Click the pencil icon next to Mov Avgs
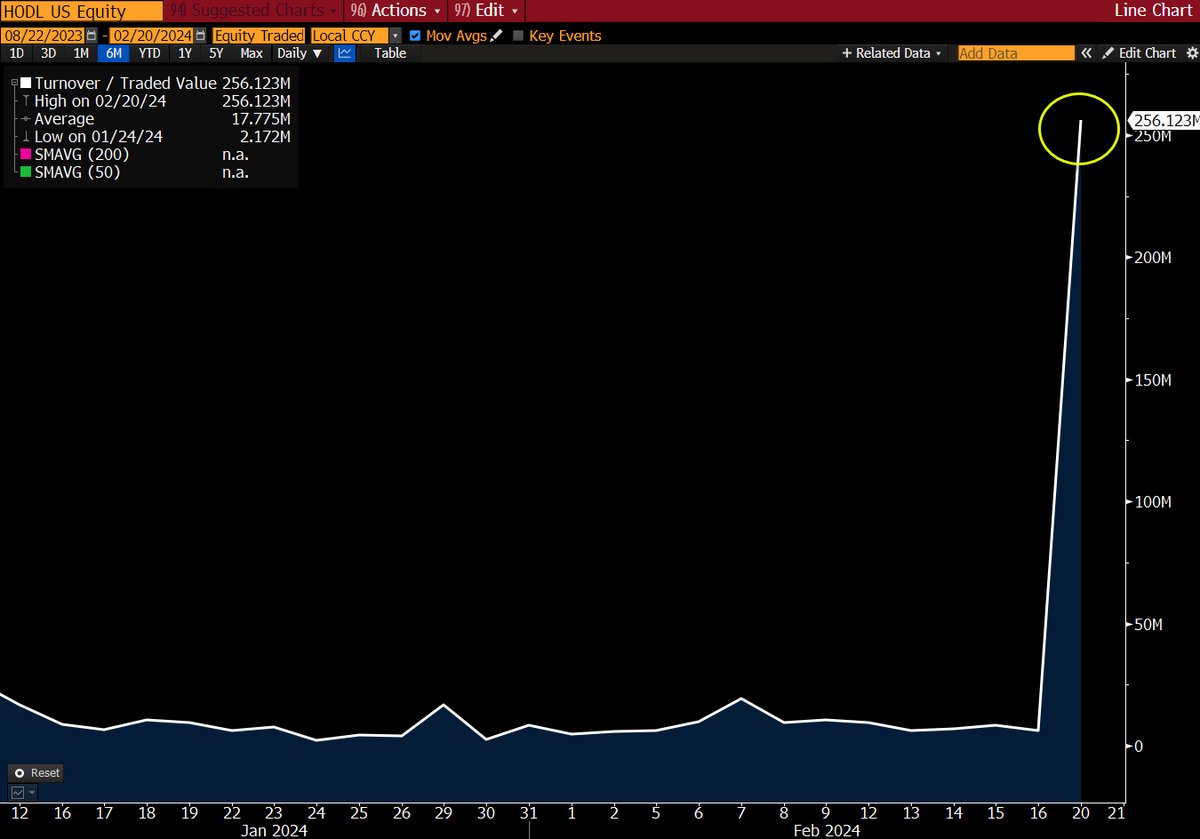This screenshot has width=1200, height=839. tap(498, 35)
